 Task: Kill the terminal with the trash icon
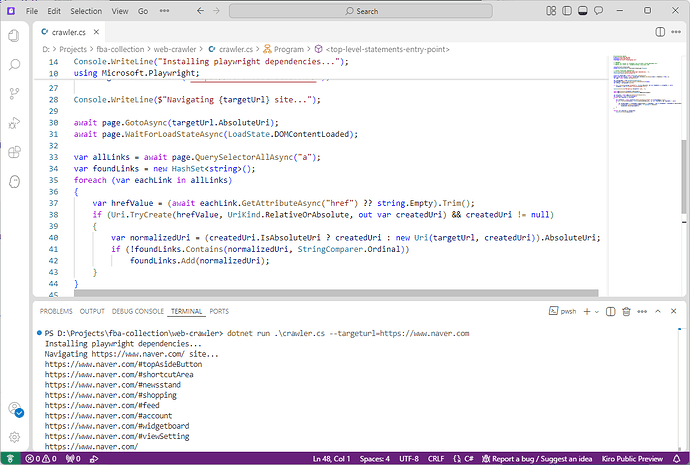(x=626, y=311)
